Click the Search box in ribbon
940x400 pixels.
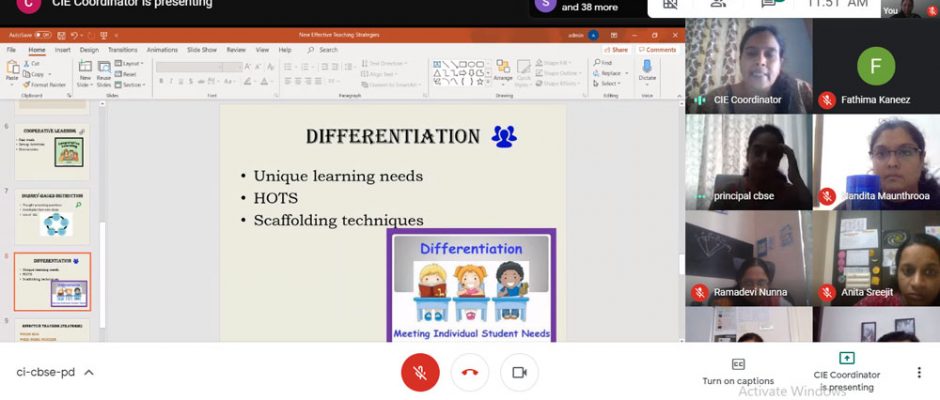[324, 50]
